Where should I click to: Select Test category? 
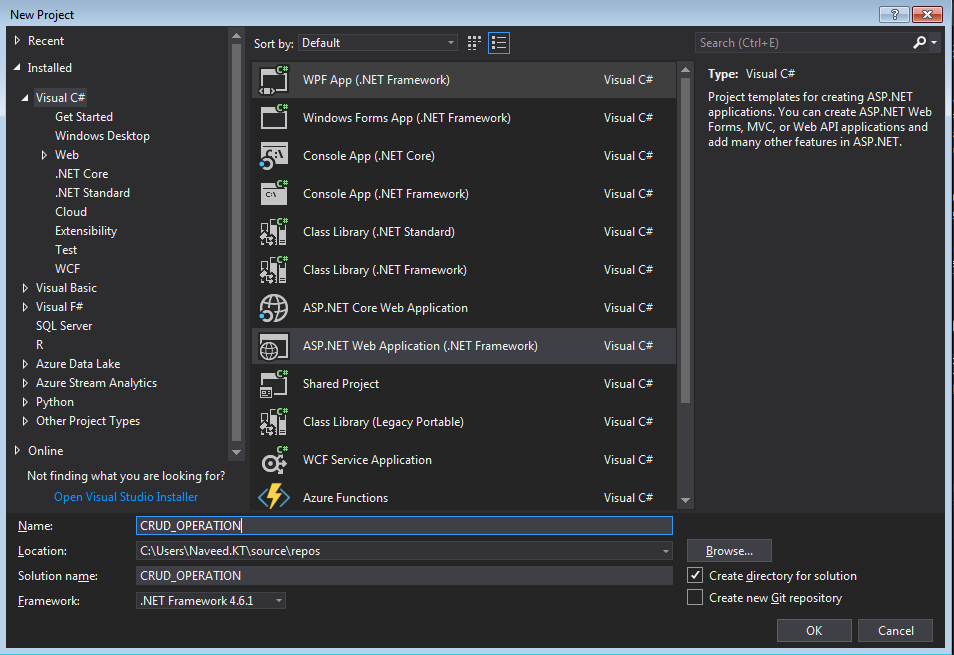click(x=66, y=250)
